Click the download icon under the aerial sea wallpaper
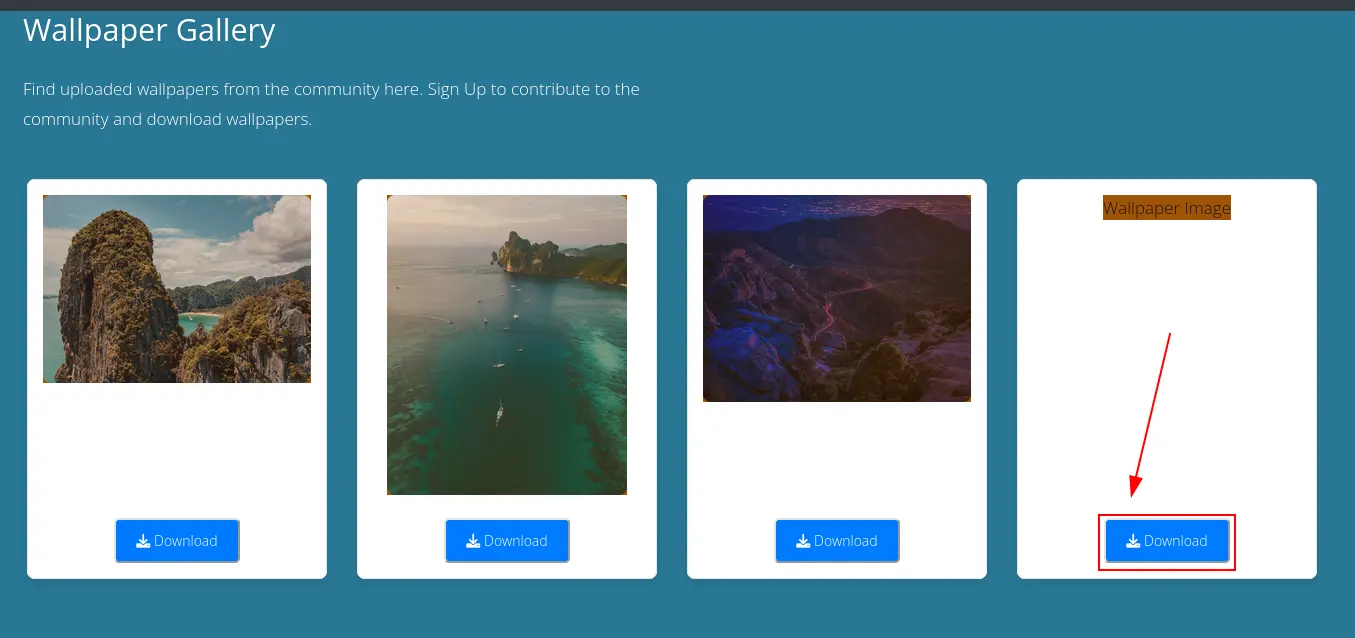The image size is (1355, 638). (x=473, y=541)
